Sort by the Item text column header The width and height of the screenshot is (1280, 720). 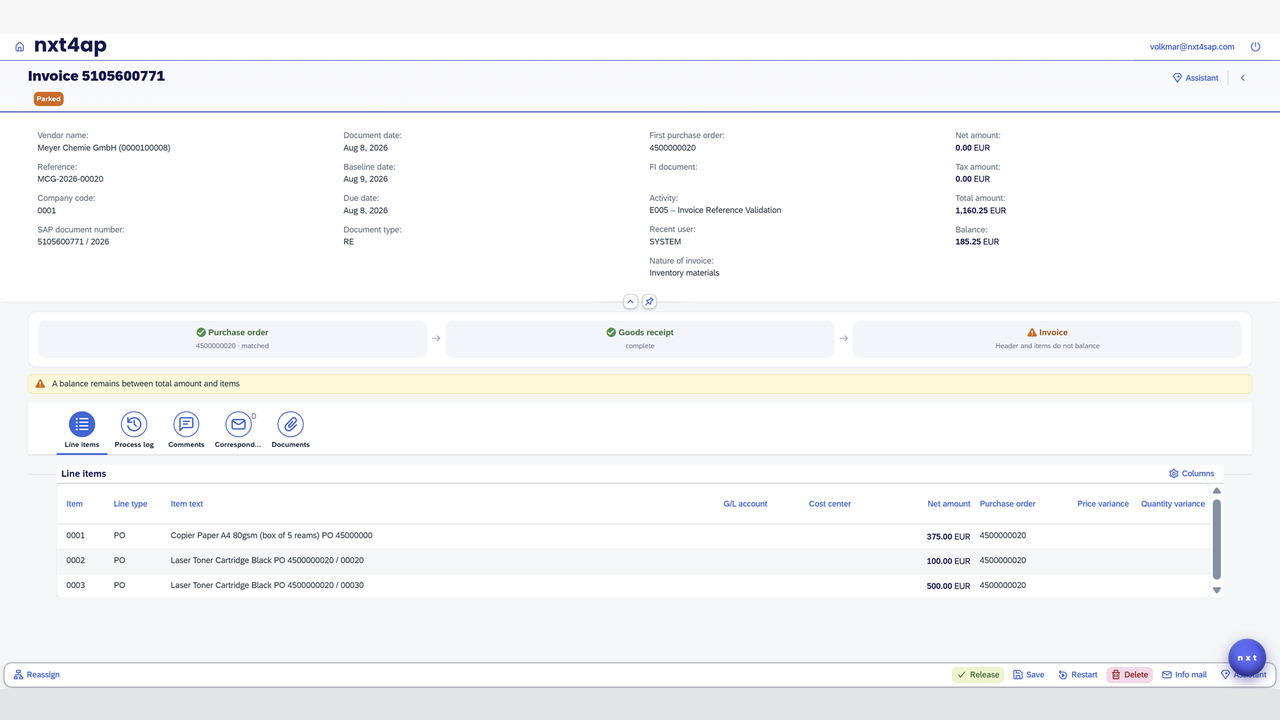(187, 504)
